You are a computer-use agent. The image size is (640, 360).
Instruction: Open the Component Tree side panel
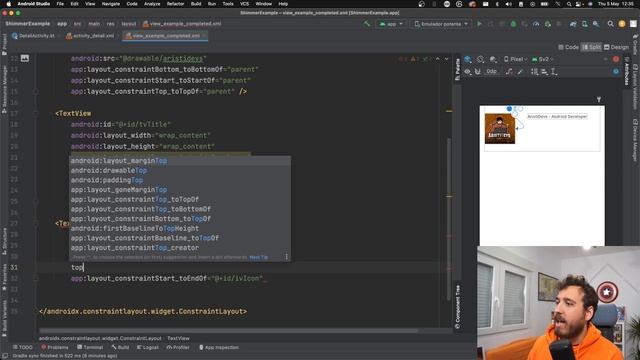pos(458,306)
